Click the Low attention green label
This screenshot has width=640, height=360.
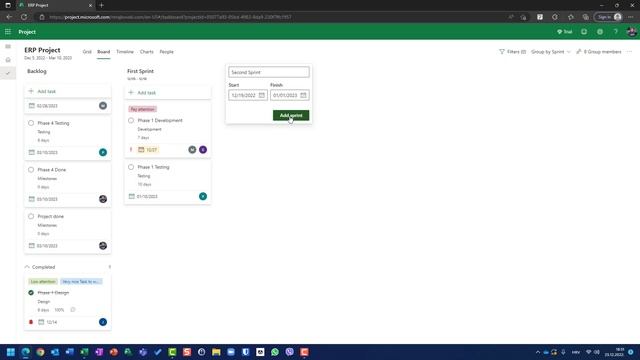[x=43, y=282]
